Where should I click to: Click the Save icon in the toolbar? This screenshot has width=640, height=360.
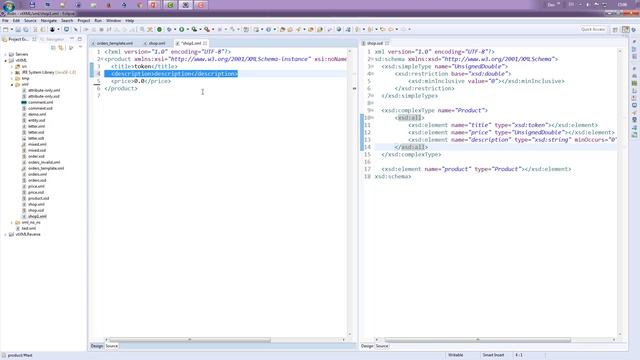[18, 29]
